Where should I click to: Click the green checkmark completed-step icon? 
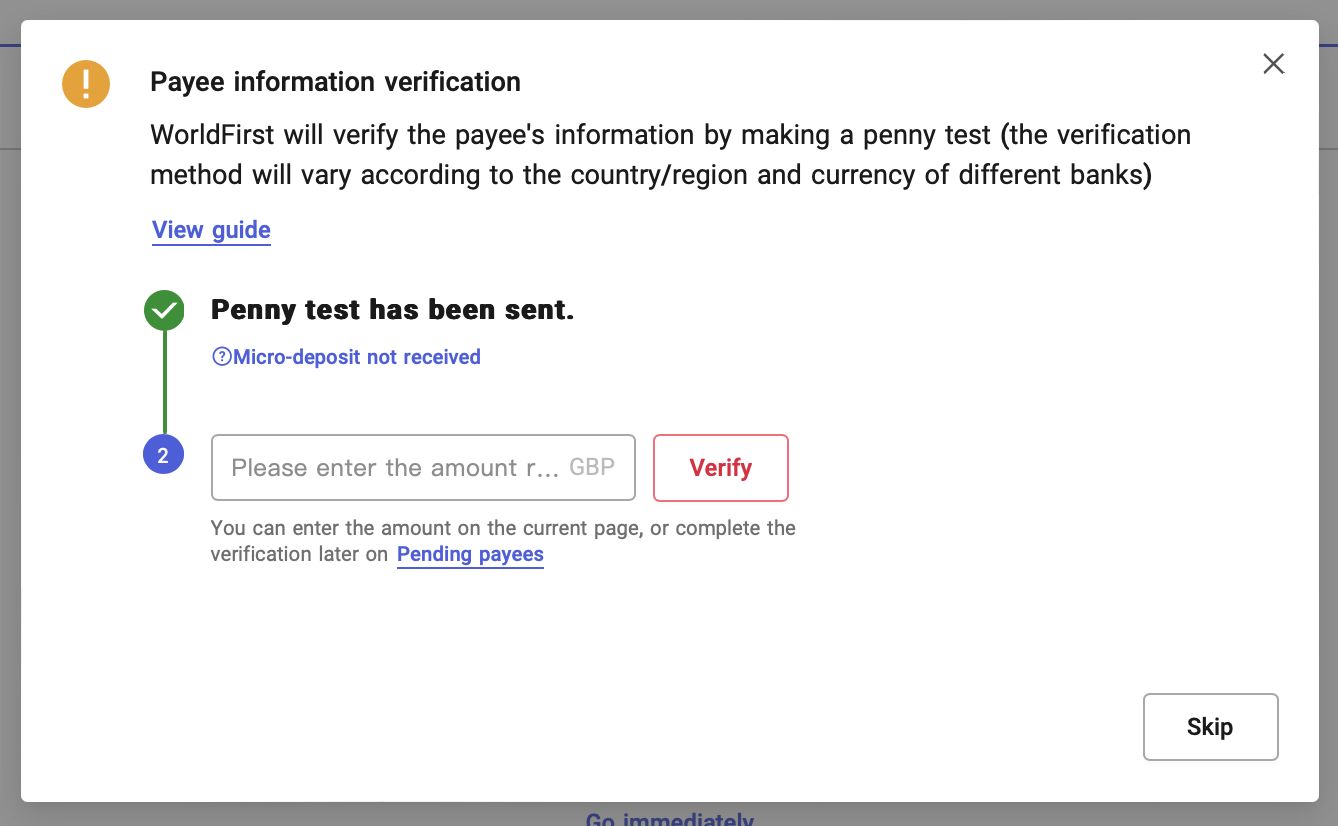163,310
